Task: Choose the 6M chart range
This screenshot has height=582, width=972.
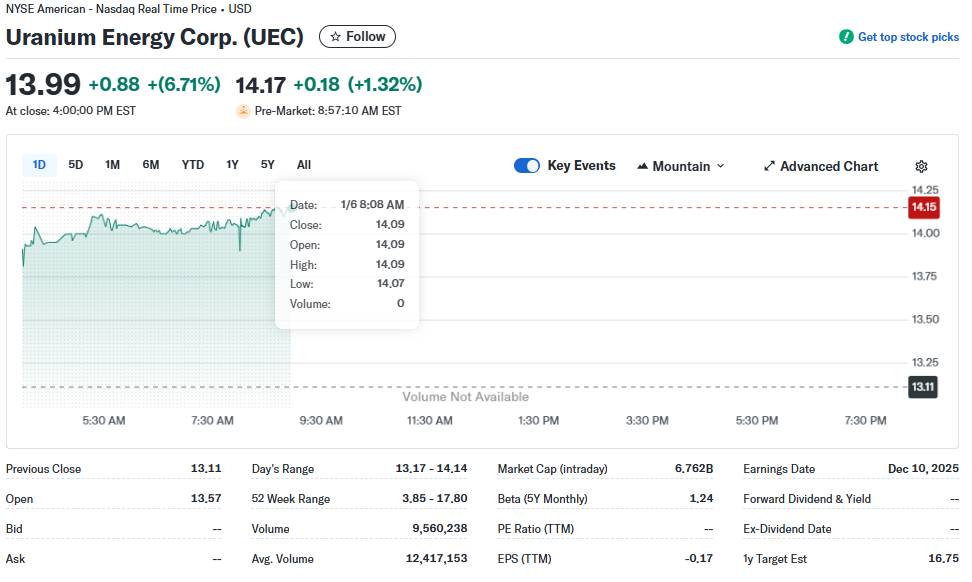Action: point(151,165)
